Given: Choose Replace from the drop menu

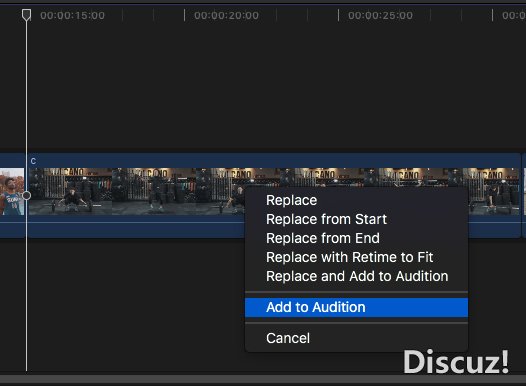Looking at the screenshot, I should (x=292, y=200).
